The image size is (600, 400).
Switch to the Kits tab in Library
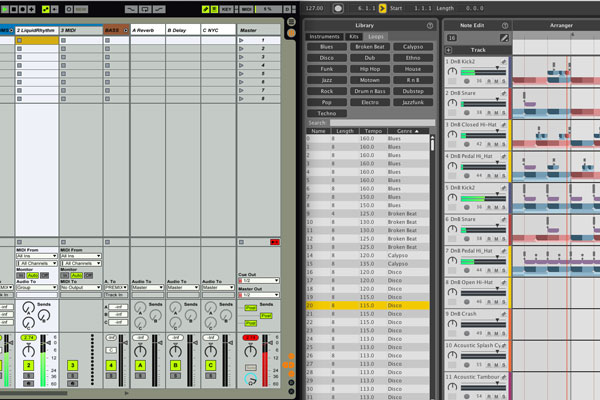click(354, 36)
